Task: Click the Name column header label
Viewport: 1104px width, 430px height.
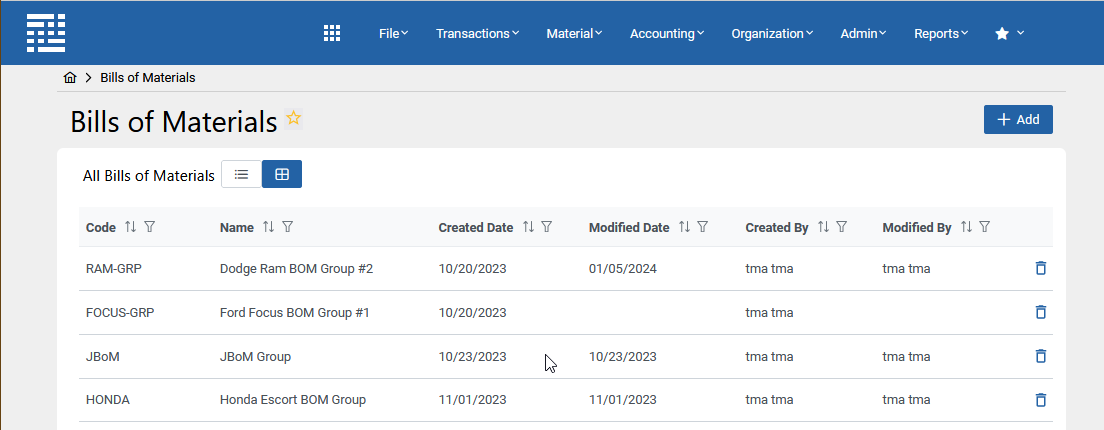Action: pos(237,228)
